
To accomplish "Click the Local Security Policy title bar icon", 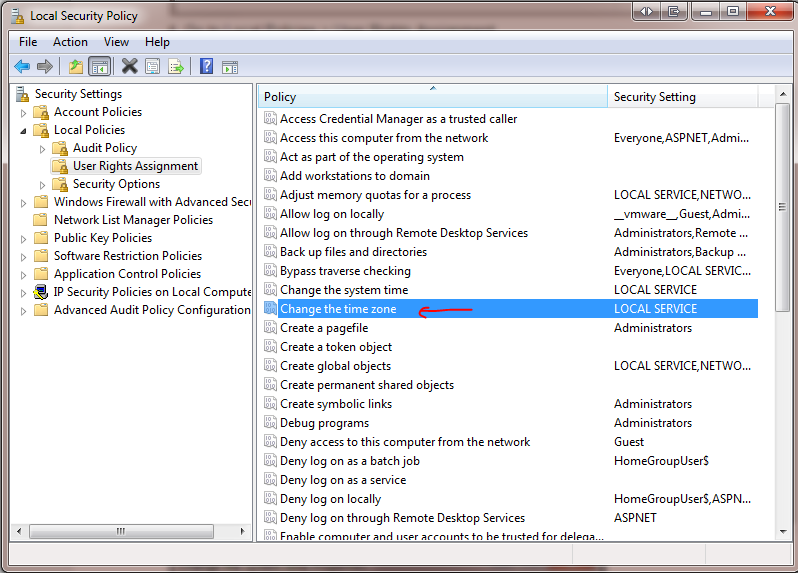I will (x=18, y=16).
